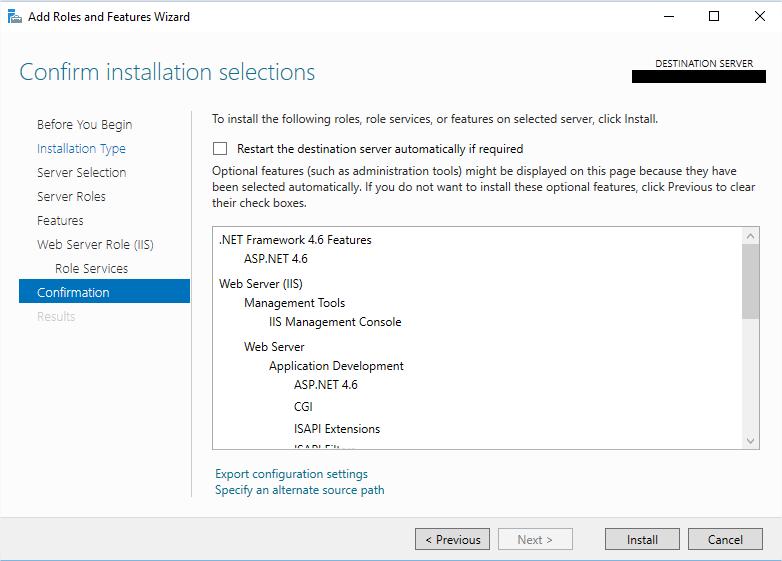Click the Install button
Image resolution: width=782 pixels, height=561 pixels.
(642, 539)
